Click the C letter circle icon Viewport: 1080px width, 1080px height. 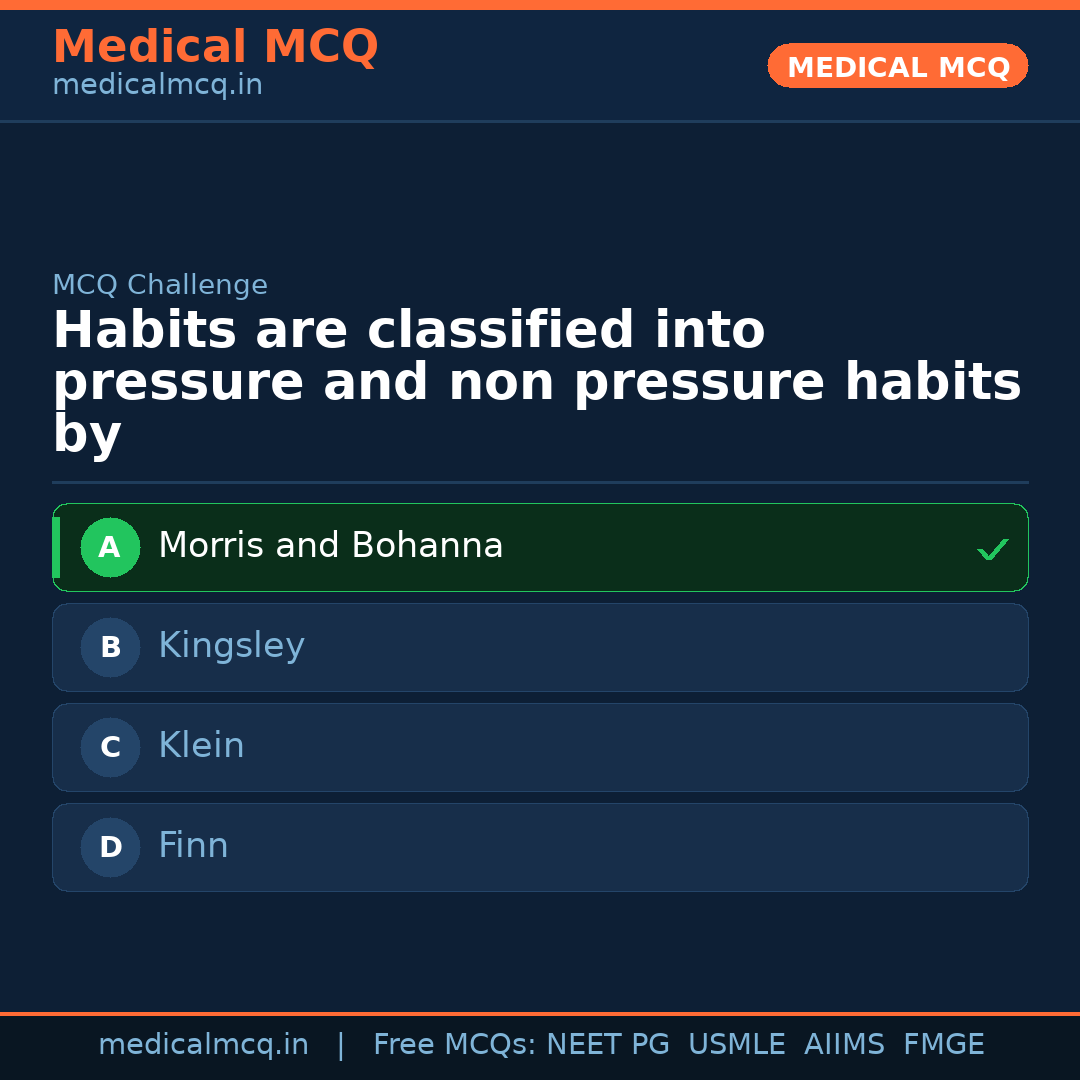click(110, 747)
